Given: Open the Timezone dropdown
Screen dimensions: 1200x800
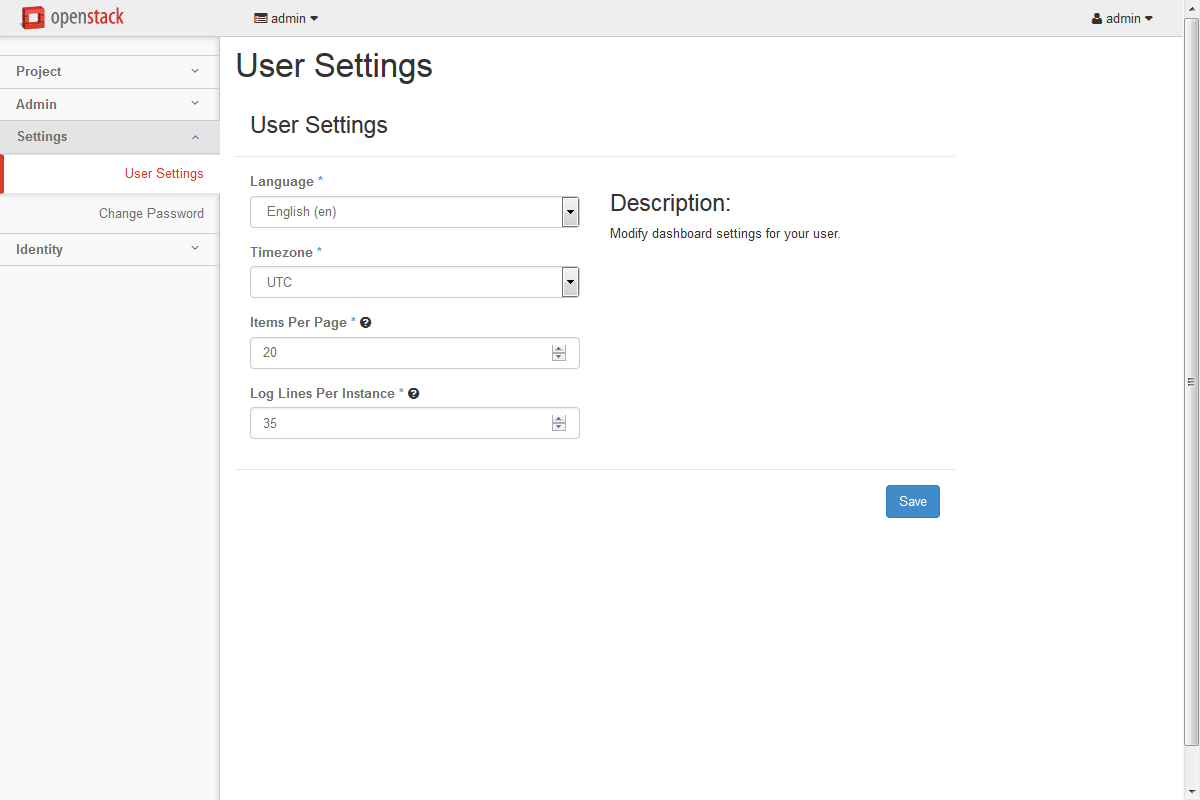Looking at the screenshot, I should (414, 283).
